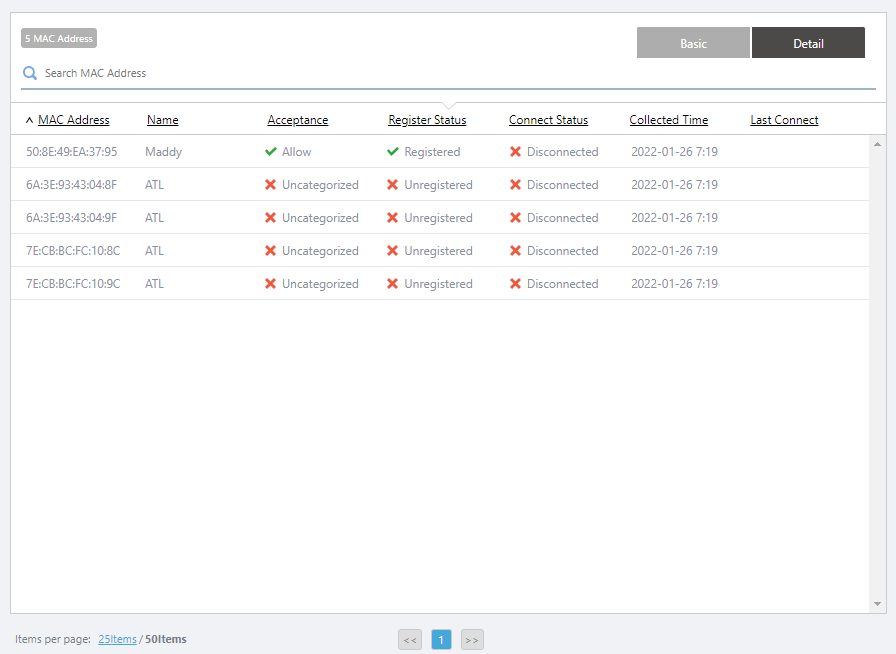Click red Disconnected X icon in Maddy row

(515, 152)
